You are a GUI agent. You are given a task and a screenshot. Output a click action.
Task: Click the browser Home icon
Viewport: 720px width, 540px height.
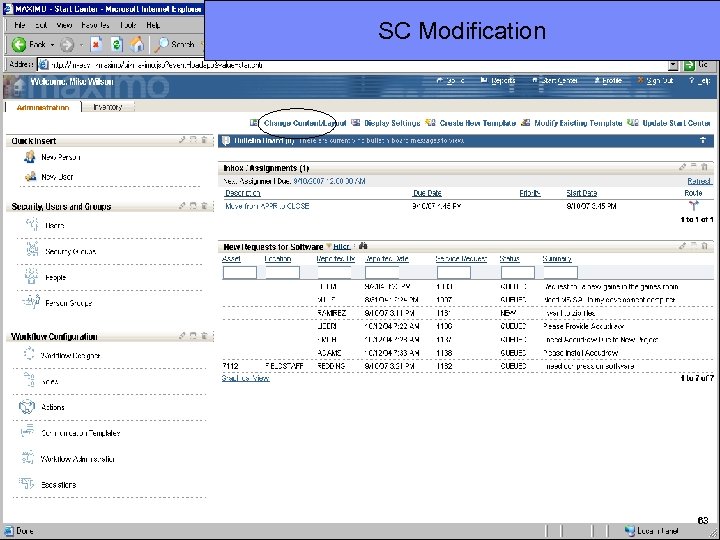(136, 45)
